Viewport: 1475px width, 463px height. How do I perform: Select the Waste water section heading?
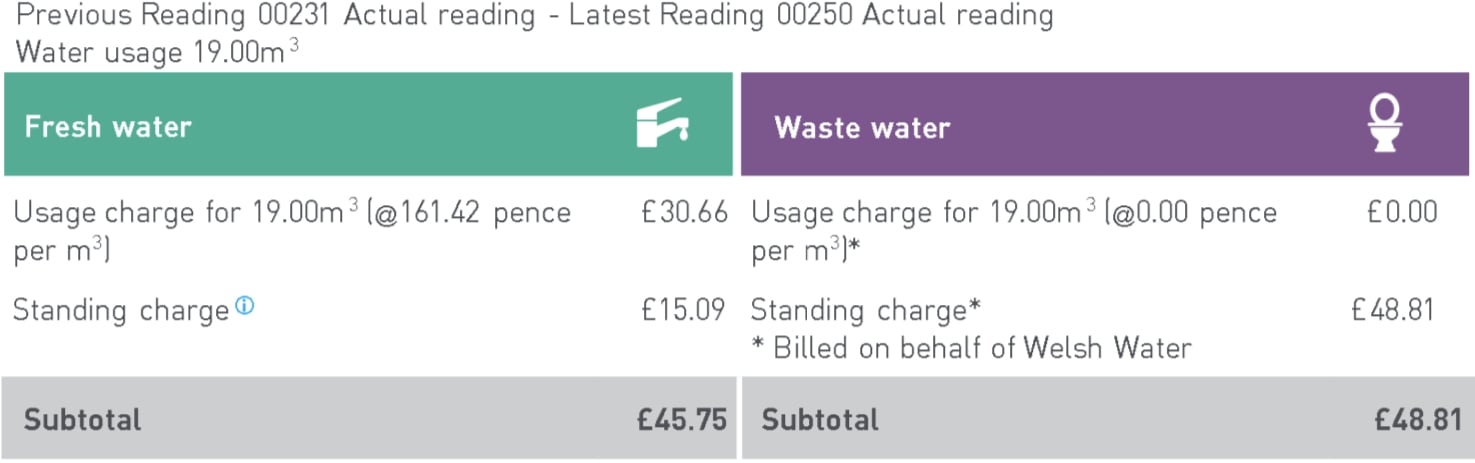pyautogui.click(x=862, y=127)
